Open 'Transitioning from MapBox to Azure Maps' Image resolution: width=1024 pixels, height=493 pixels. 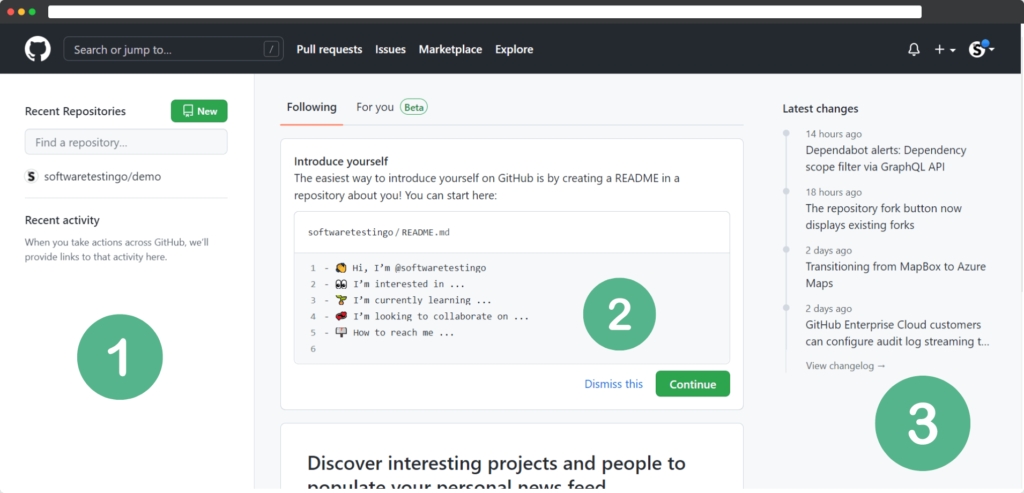point(895,275)
